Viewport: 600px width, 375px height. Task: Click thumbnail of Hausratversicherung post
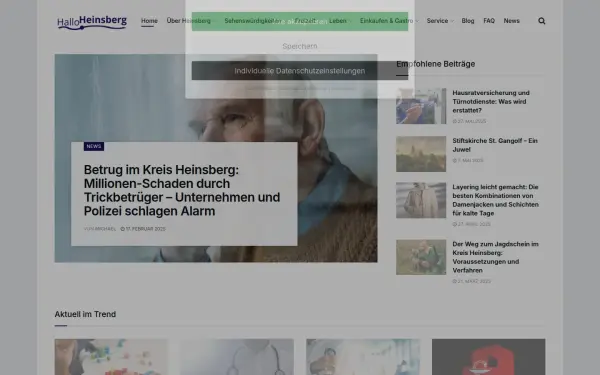(x=421, y=106)
